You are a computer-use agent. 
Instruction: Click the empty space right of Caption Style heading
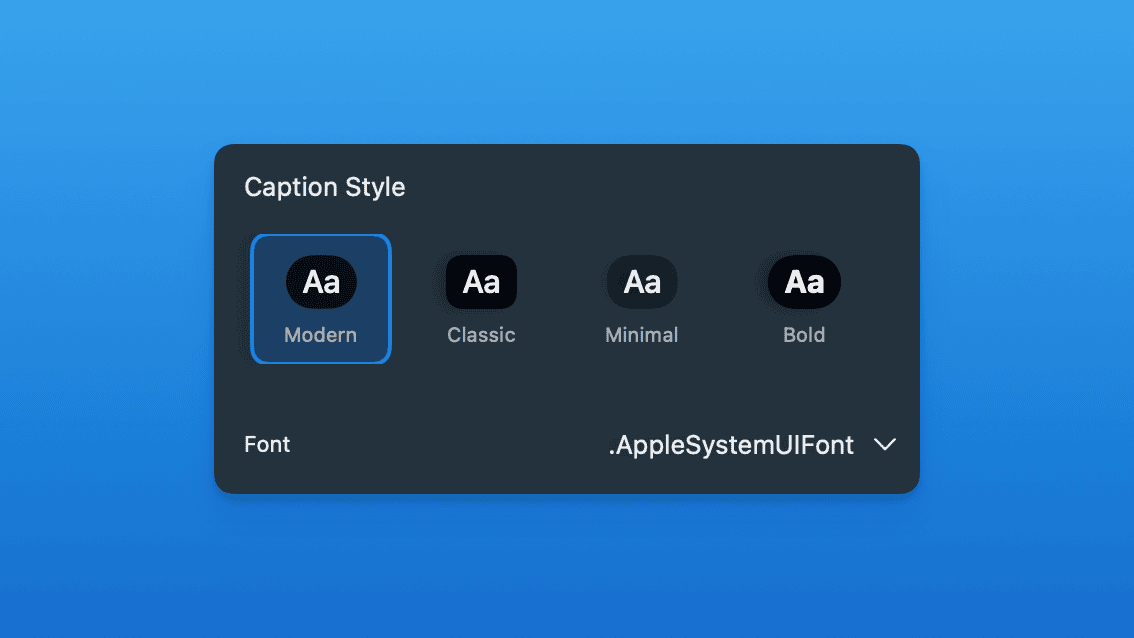click(650, 187)
